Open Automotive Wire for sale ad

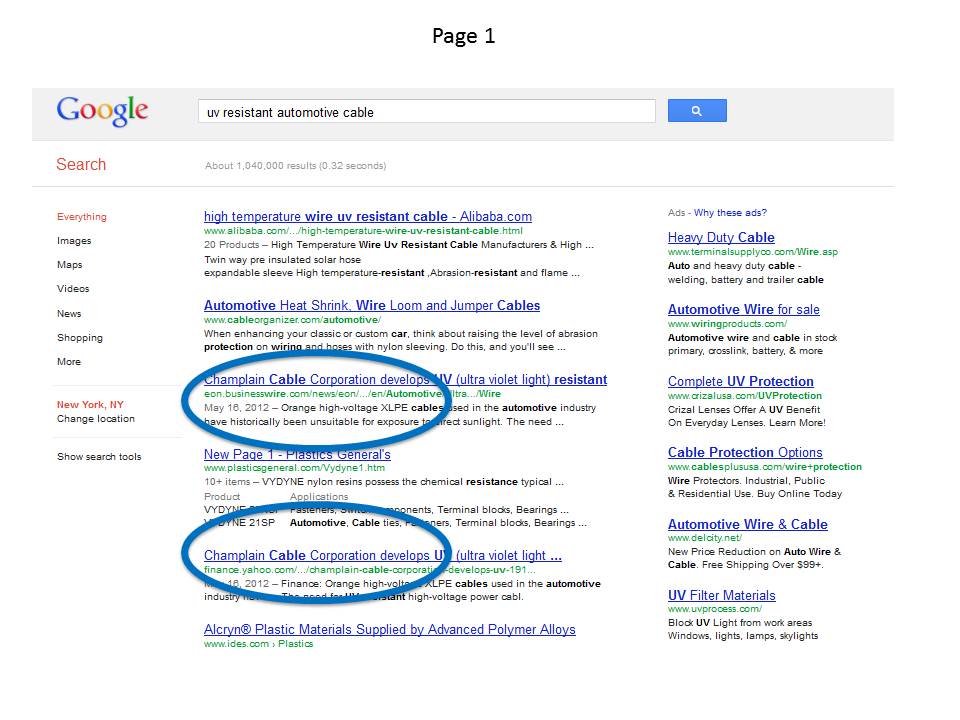point(743,310)
